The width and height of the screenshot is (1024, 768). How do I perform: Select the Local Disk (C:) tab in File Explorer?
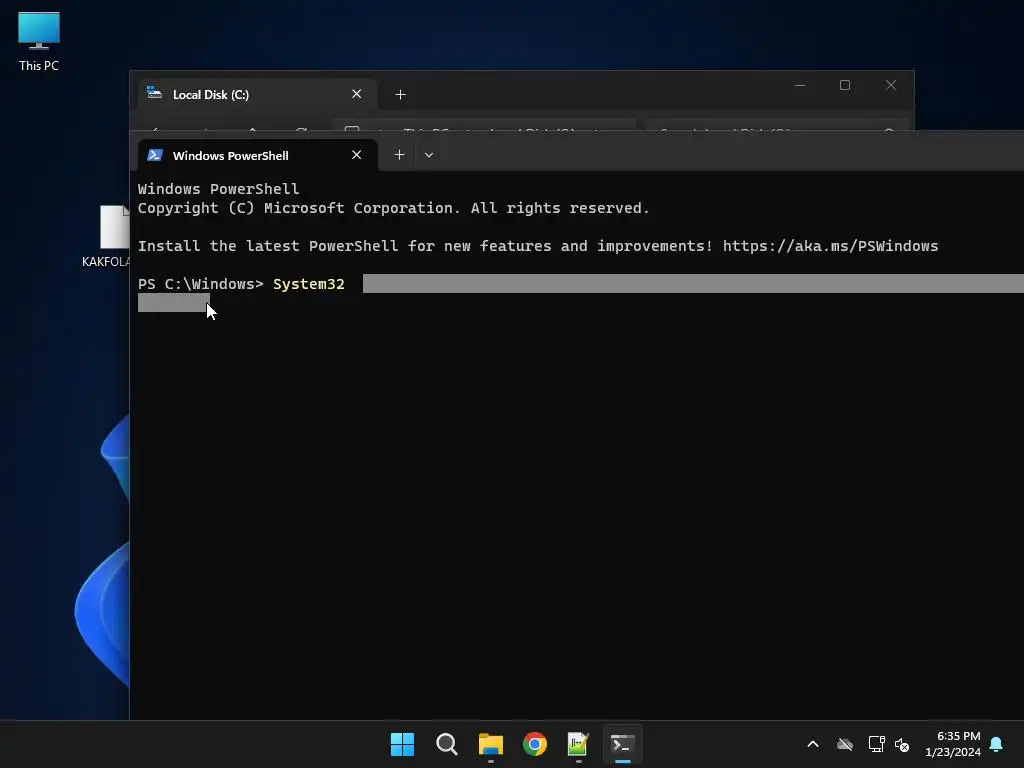tap(258, 94)
